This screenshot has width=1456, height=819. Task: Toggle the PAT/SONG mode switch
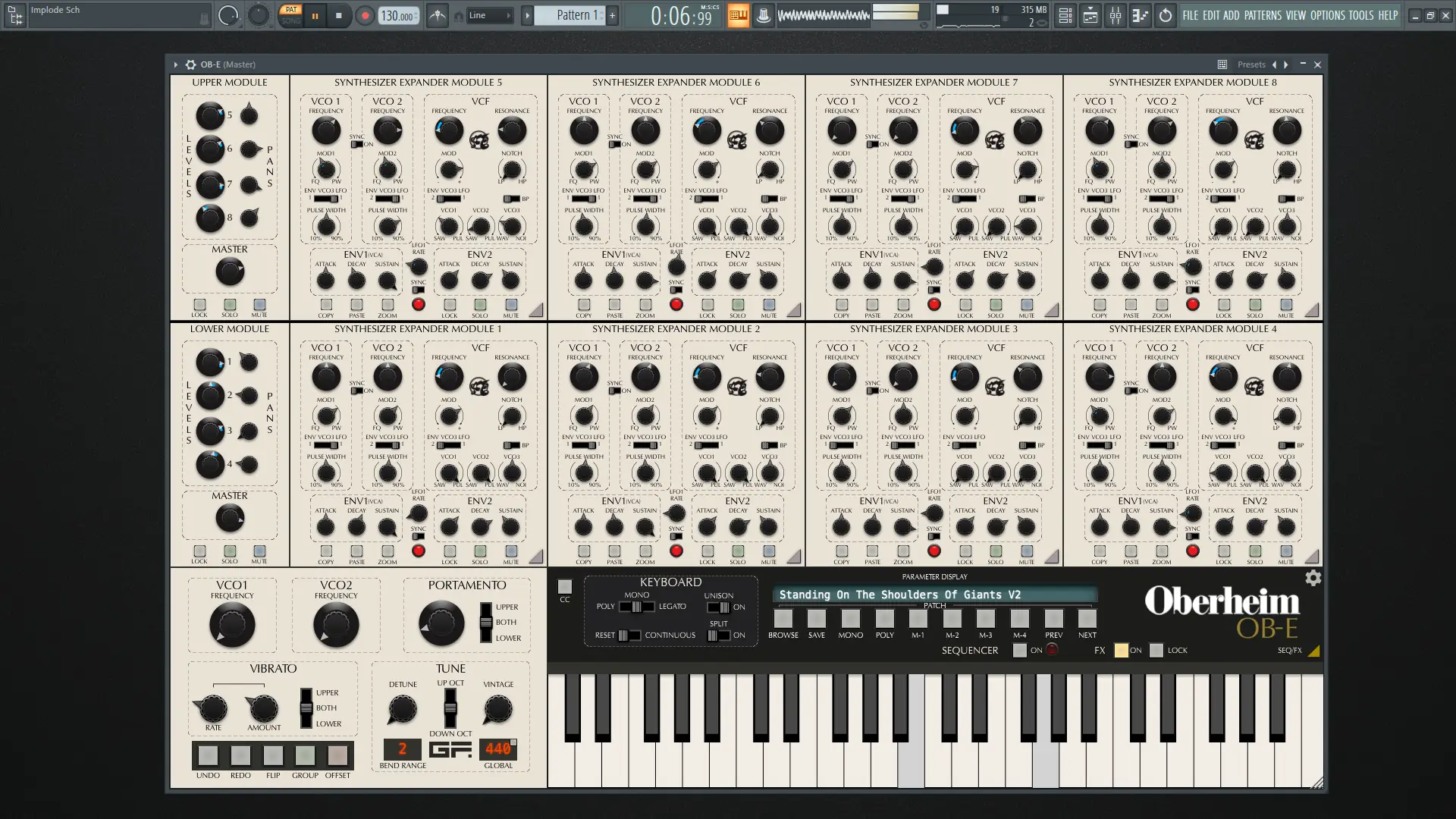coord(290,15)
